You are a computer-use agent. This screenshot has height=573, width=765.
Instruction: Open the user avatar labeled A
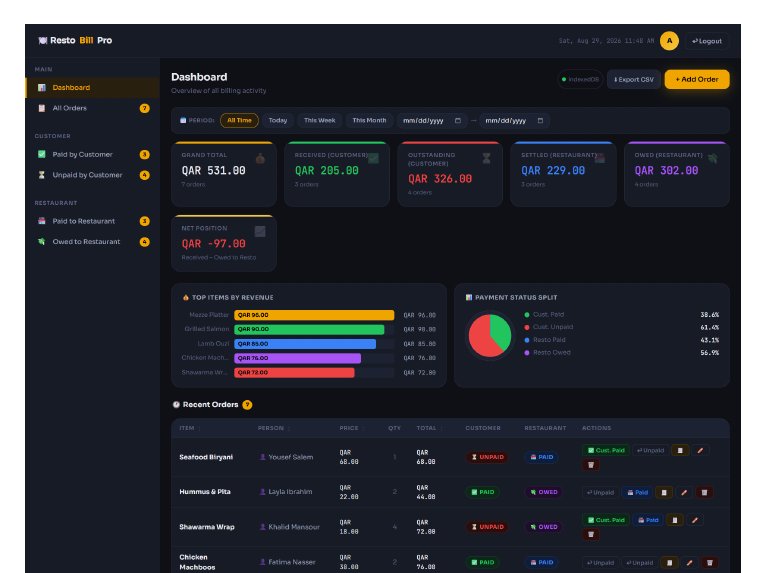669,41
